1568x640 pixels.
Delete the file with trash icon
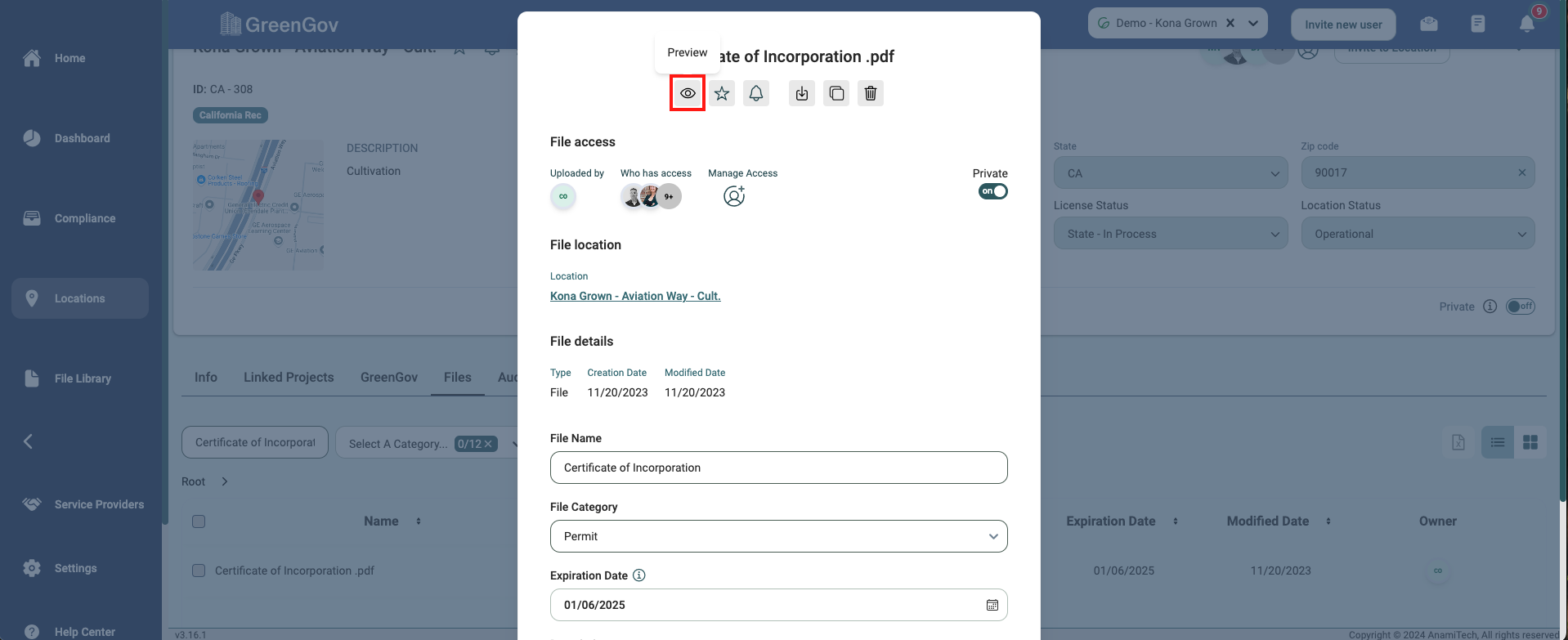click(x=871, y=93)
